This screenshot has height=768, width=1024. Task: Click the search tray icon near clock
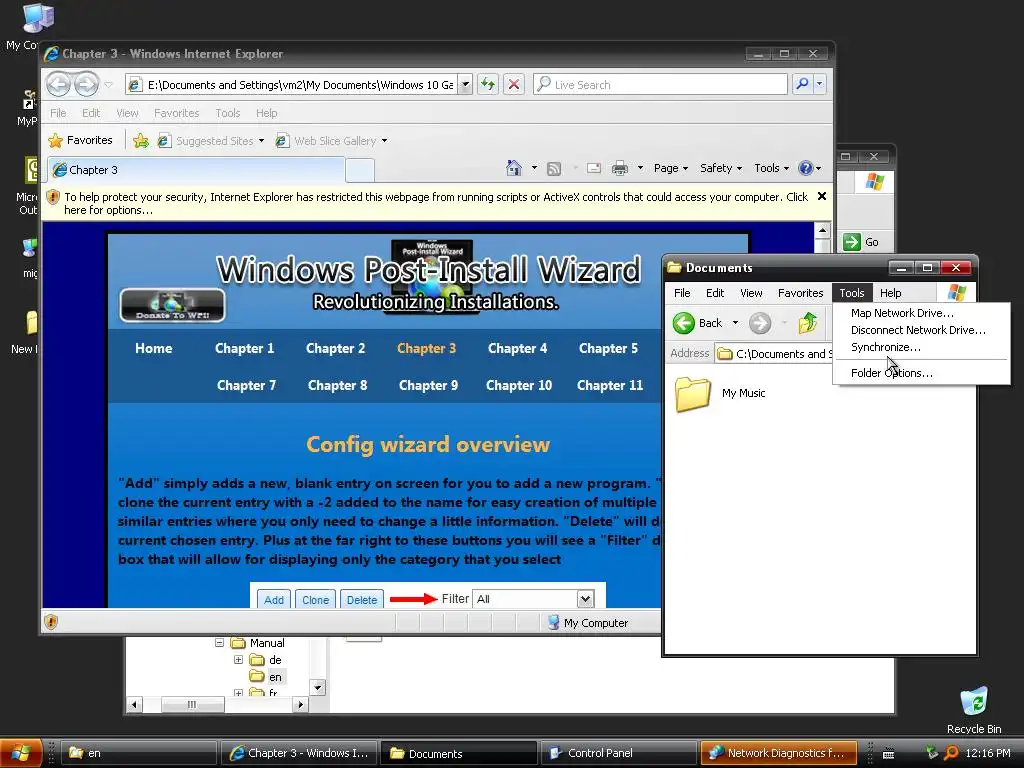coord(951,753)
